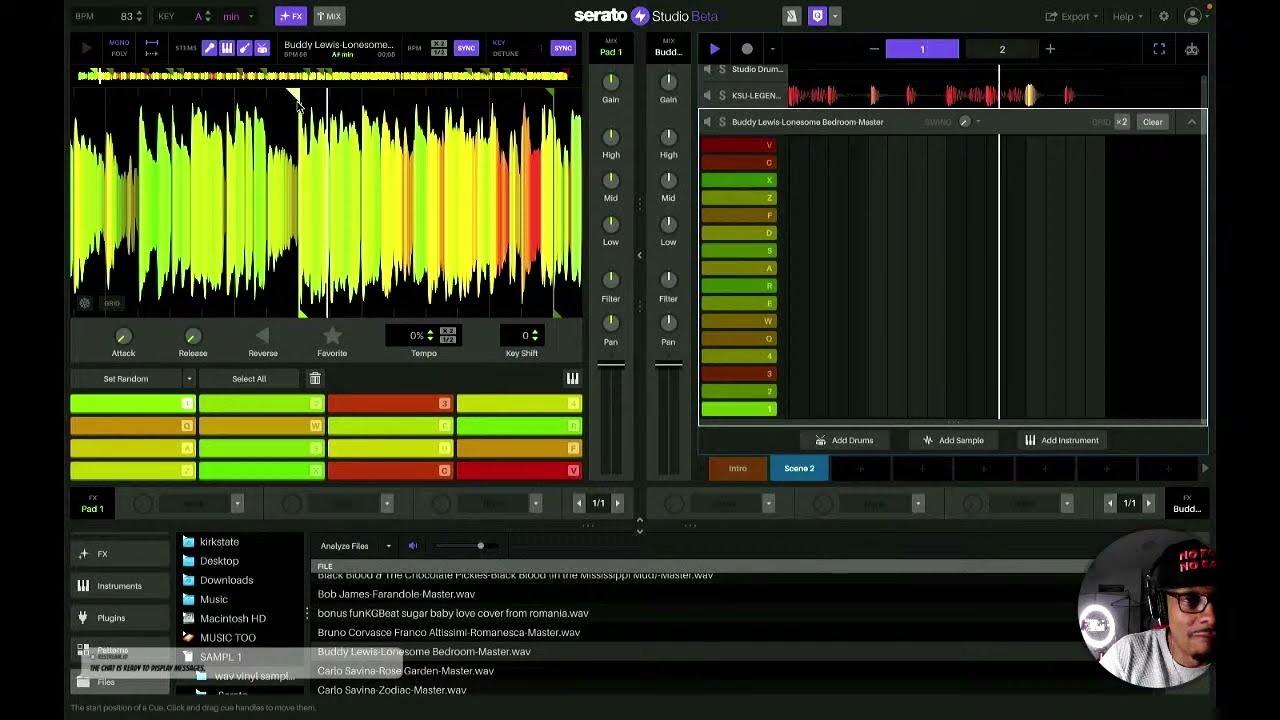Click the Set Random button
The width and height of the screenshot is (1280, 720).
(x=126, y=379)
